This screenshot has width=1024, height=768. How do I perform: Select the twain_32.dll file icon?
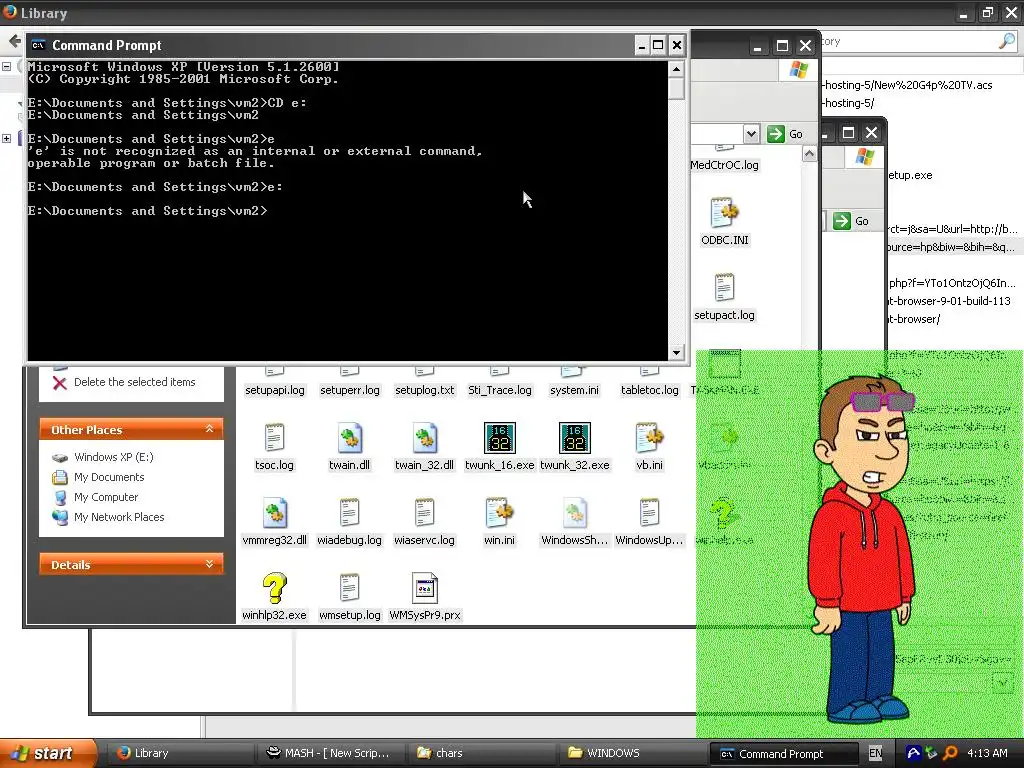click(424, 438)
